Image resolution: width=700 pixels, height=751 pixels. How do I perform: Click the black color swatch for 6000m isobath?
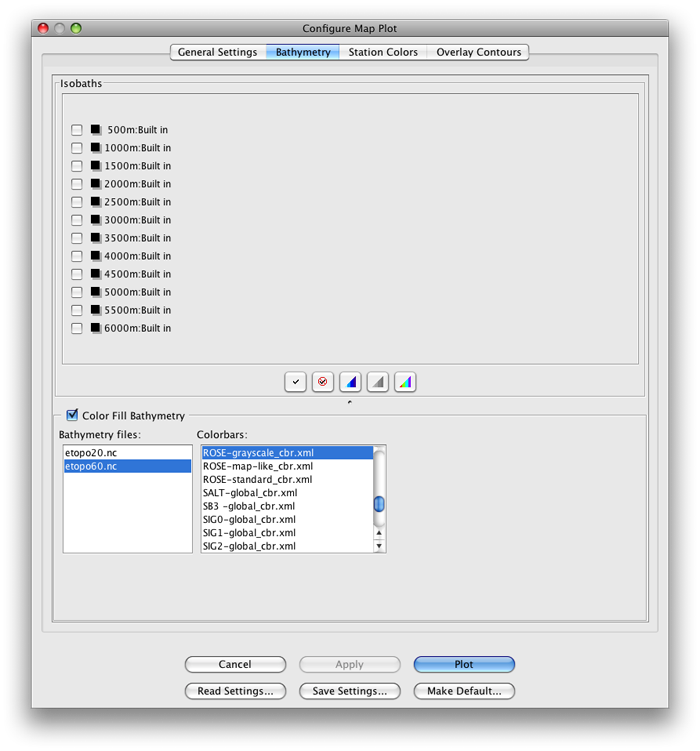(96, 328)
